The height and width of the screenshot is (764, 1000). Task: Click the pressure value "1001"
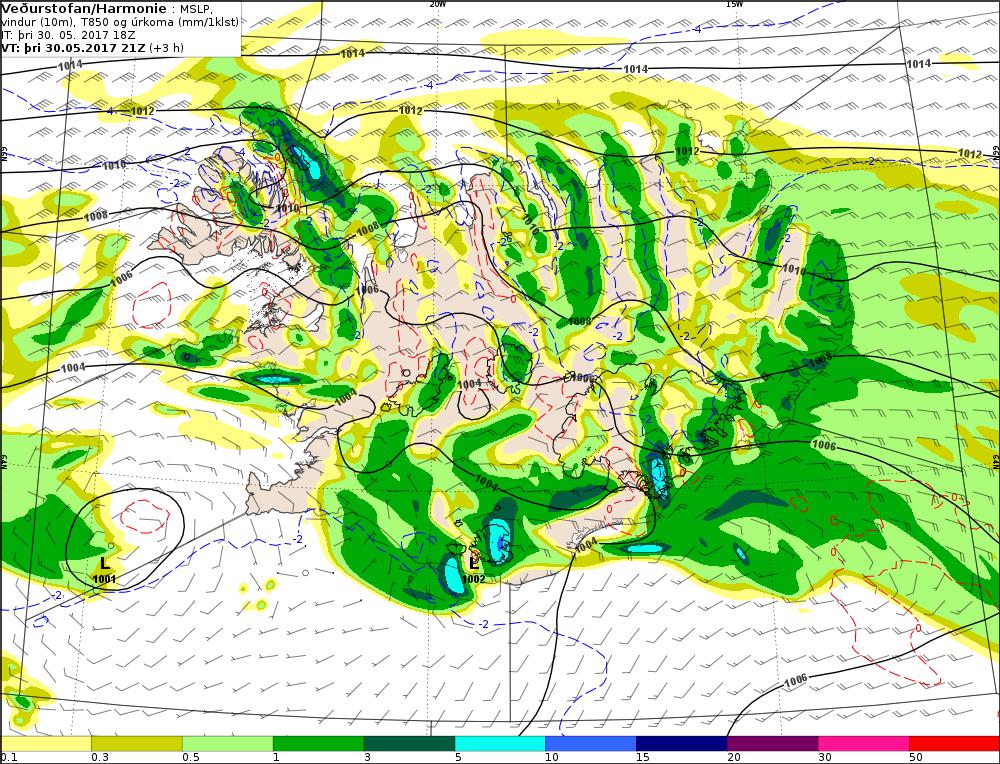[x=104, y=579]
